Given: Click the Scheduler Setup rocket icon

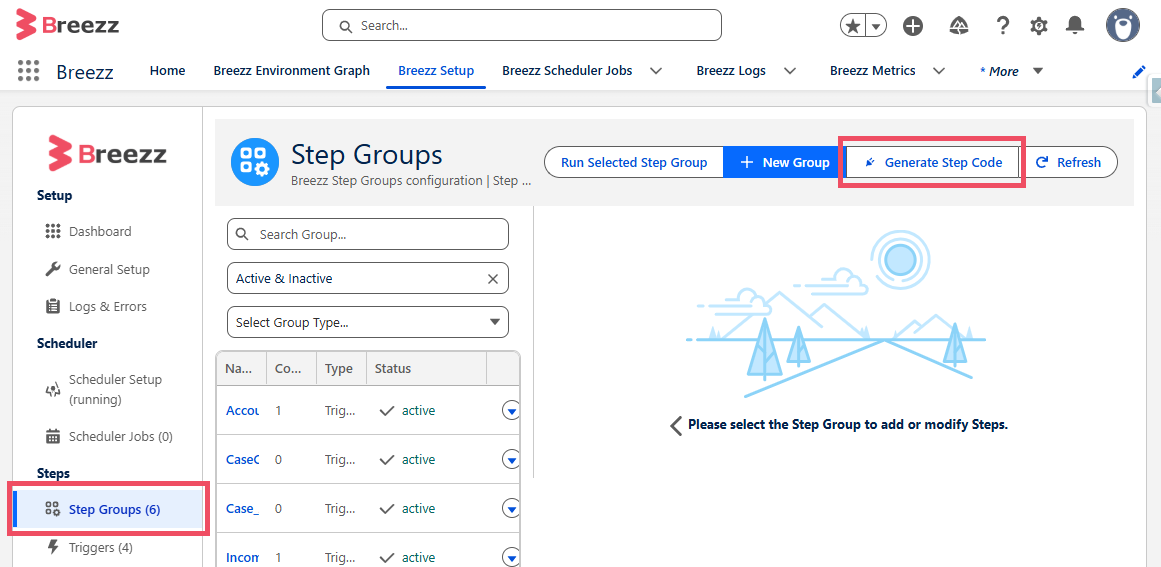Looking at the screenshot, I should pos(53,390).
